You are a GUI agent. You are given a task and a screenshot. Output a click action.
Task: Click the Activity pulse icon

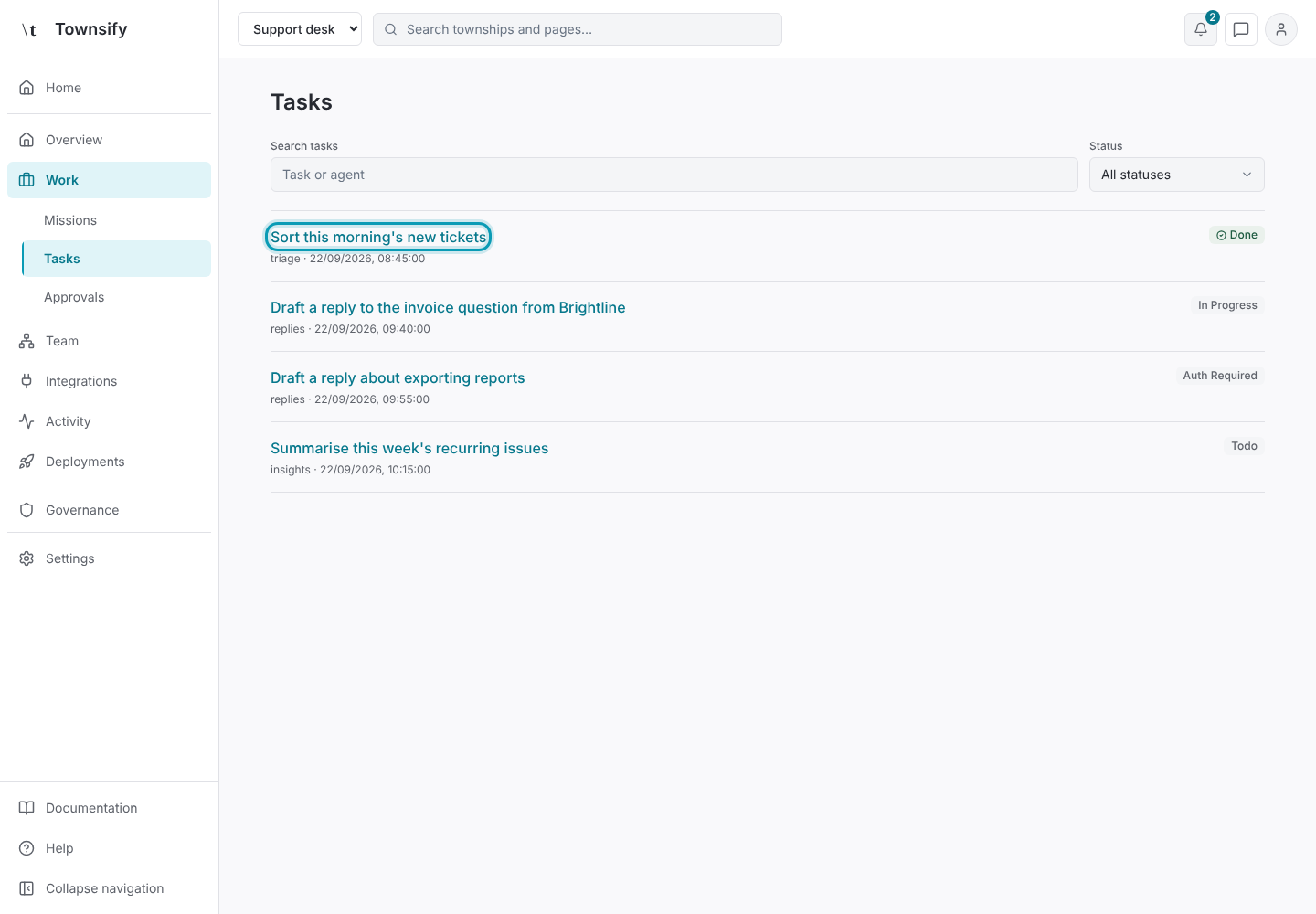click(x=27, y=421)
